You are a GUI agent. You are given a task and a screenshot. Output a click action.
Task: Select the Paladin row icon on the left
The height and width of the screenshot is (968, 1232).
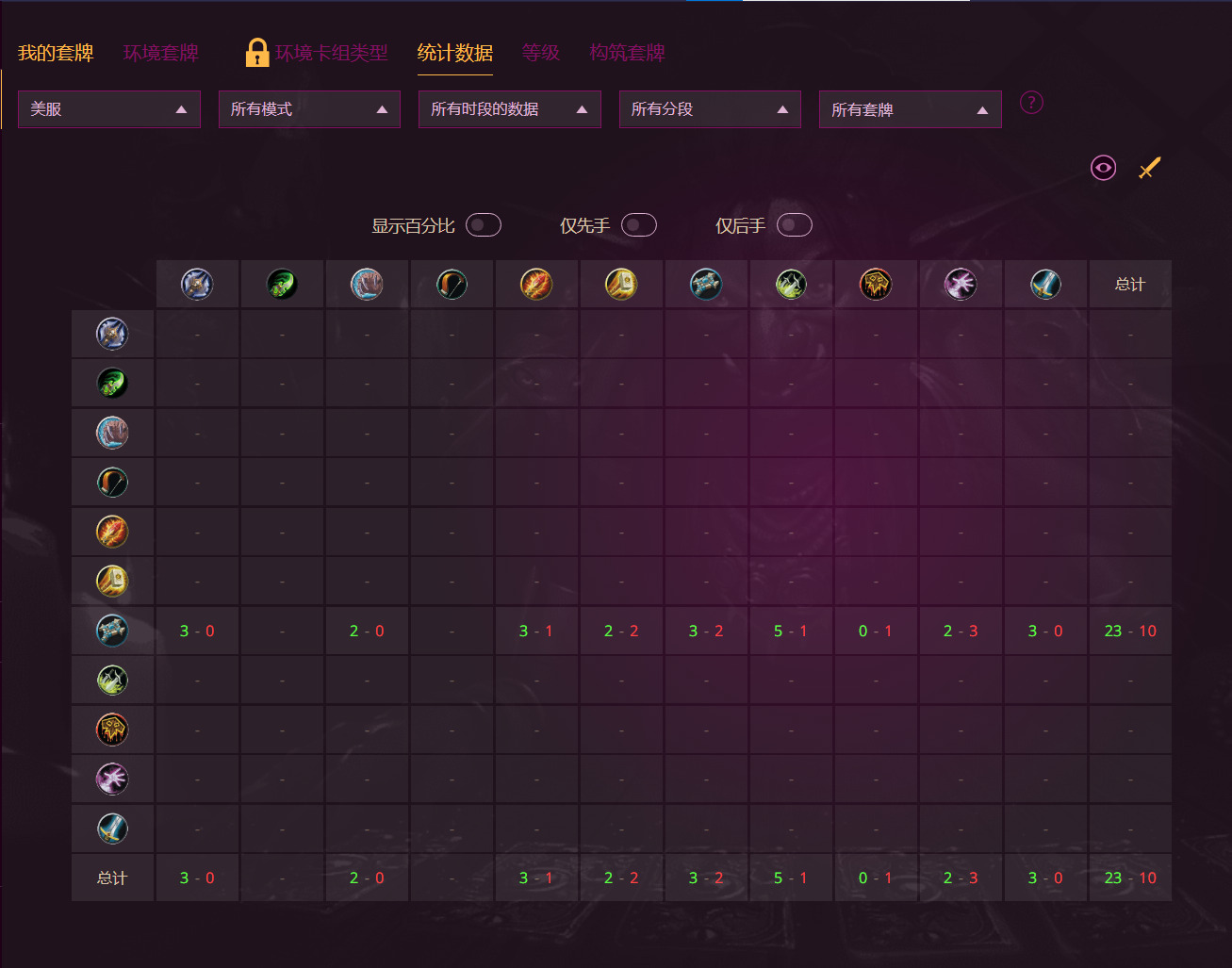point(112,581)
